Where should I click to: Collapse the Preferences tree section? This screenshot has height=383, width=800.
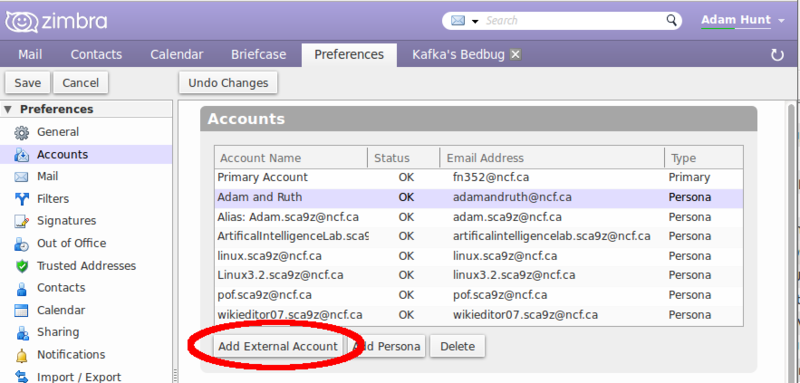[7, 110]
